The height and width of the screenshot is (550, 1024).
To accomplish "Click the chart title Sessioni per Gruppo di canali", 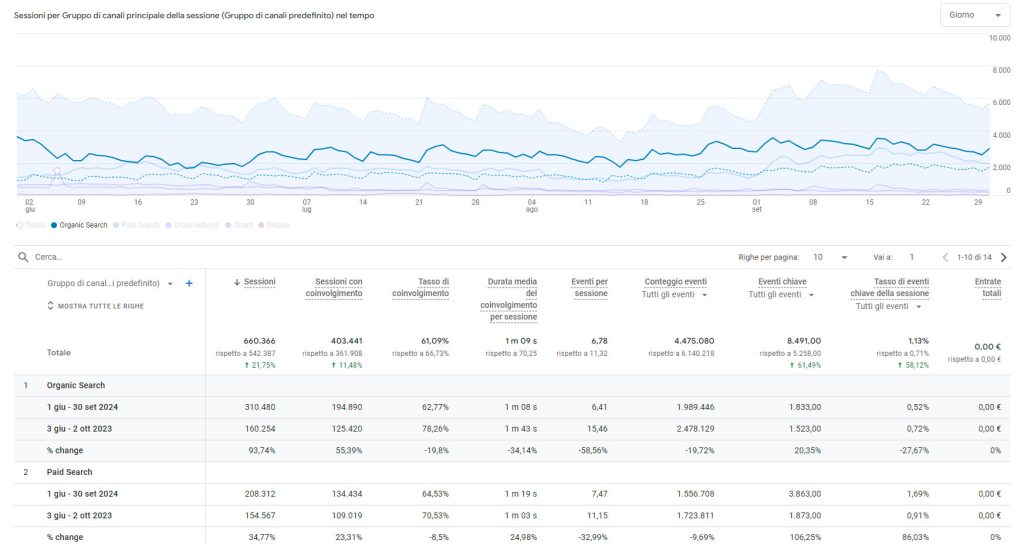I will [194, 16].
